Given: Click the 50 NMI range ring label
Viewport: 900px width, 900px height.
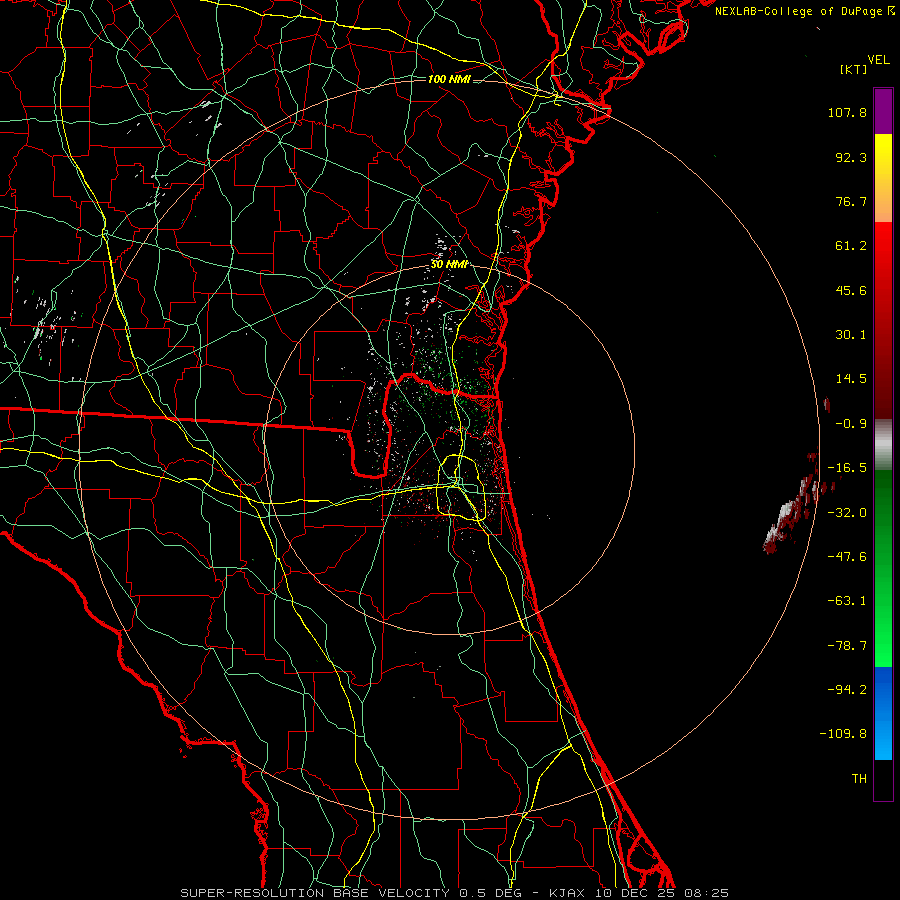Looking at the screenshot, I should (449, 265).
